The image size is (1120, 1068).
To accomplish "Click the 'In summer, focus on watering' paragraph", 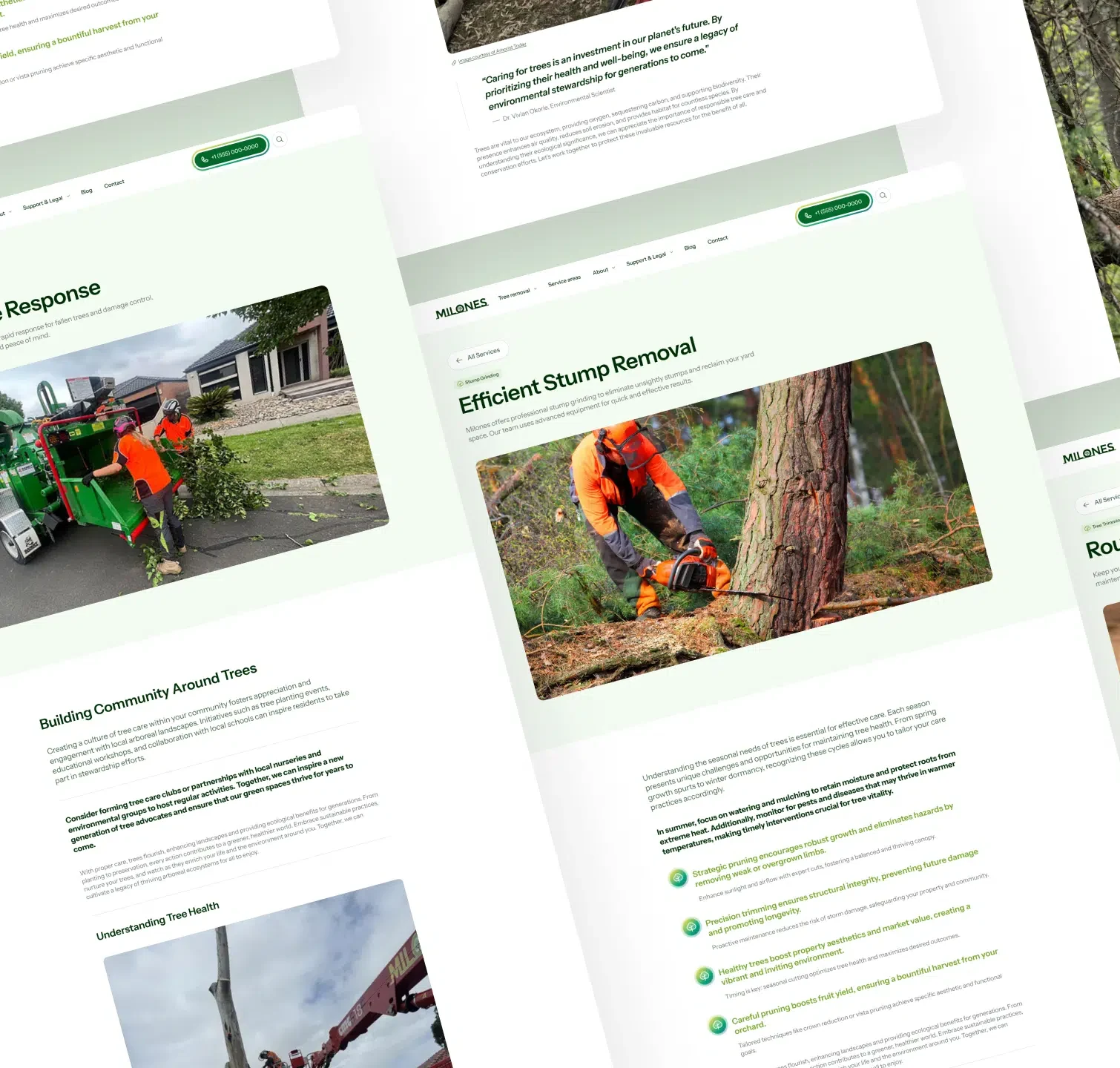I will pos(807,803).
